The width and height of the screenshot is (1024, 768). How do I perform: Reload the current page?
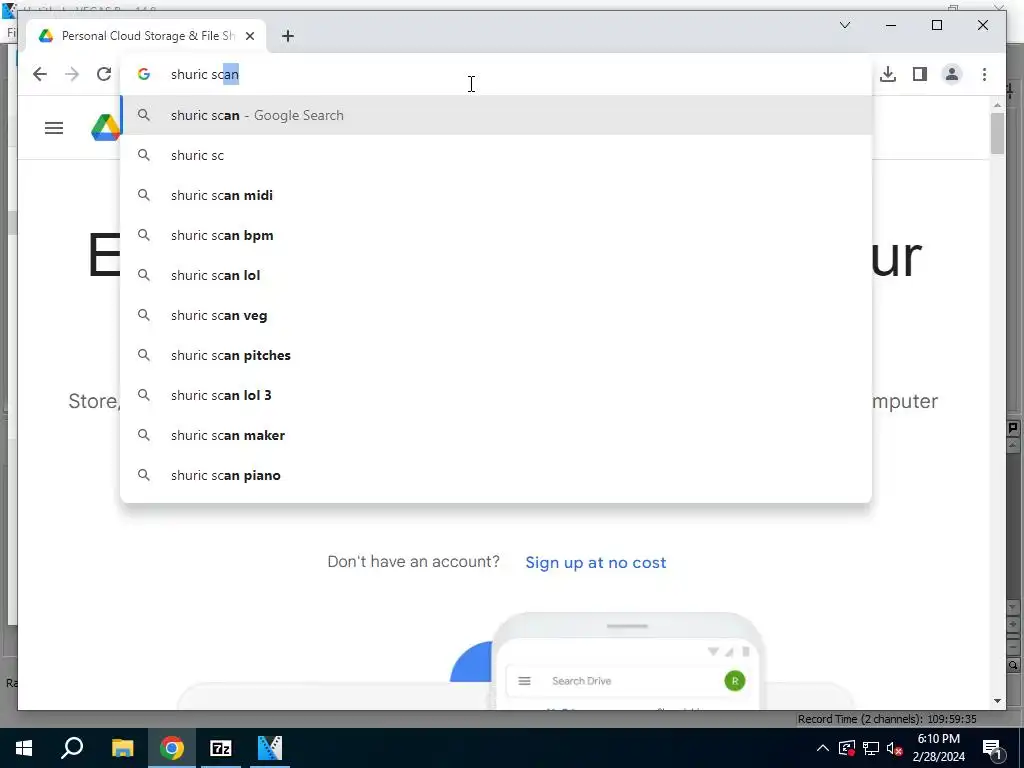coord(104,74)
